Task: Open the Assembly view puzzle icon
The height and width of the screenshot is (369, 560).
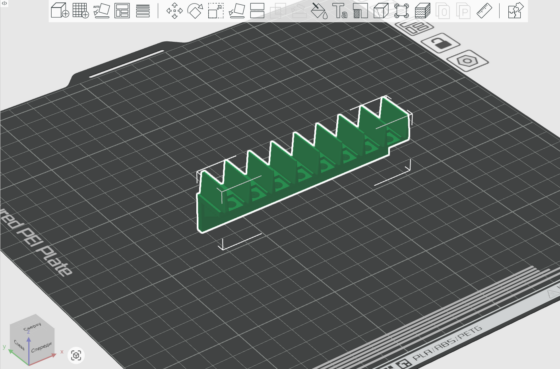Action: [x=516, y=10]
